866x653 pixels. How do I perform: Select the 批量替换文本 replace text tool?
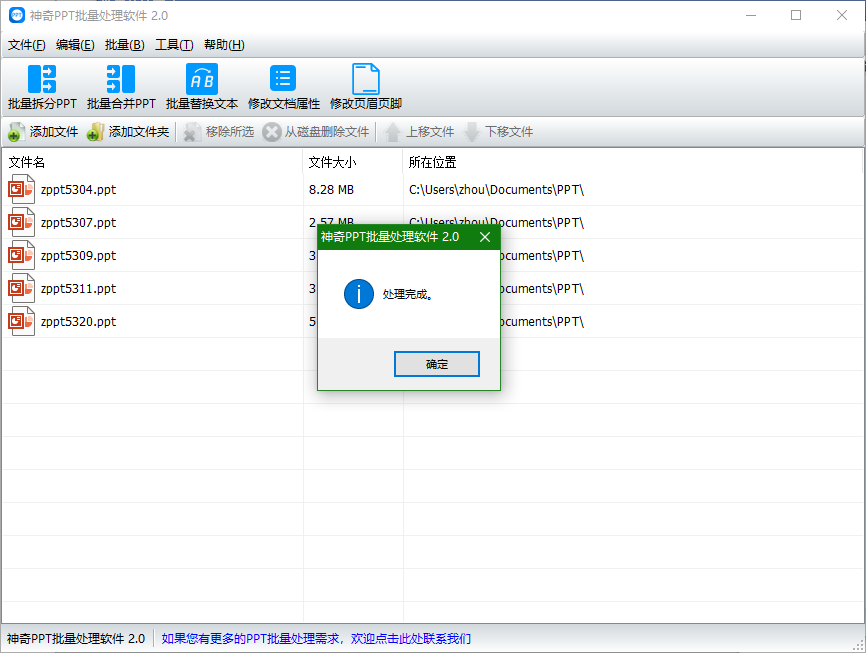[x=202, y=80]
